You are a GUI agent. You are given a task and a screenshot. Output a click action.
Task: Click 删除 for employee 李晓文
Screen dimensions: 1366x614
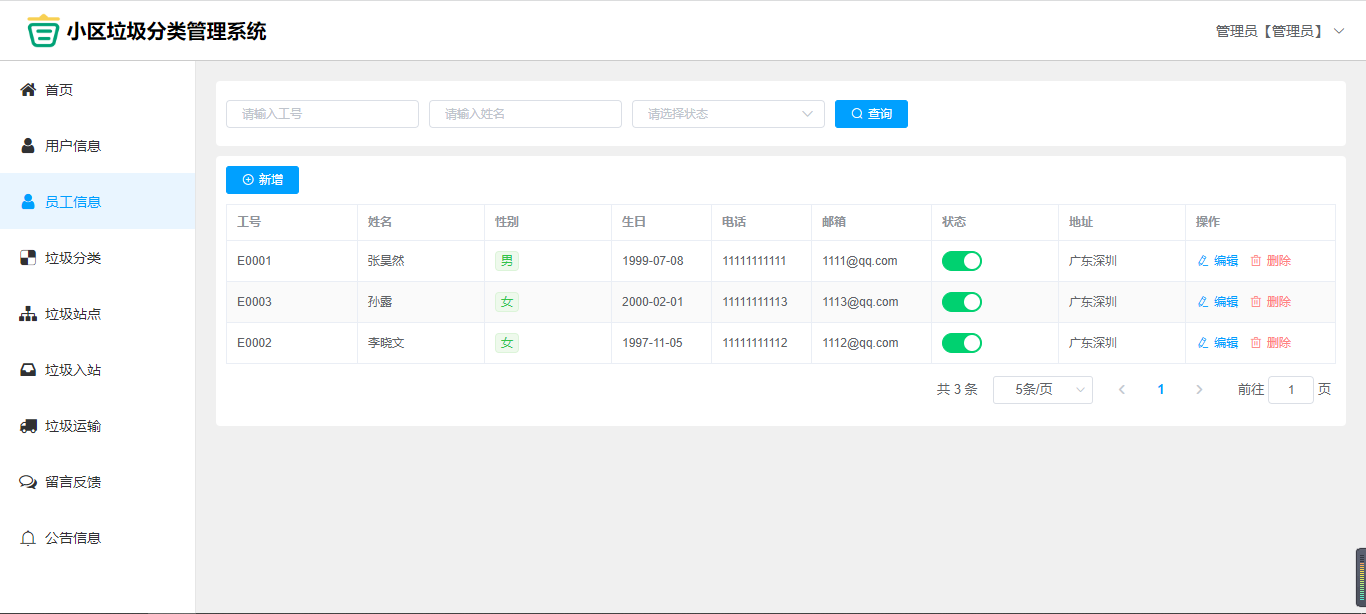point(1270,343)
